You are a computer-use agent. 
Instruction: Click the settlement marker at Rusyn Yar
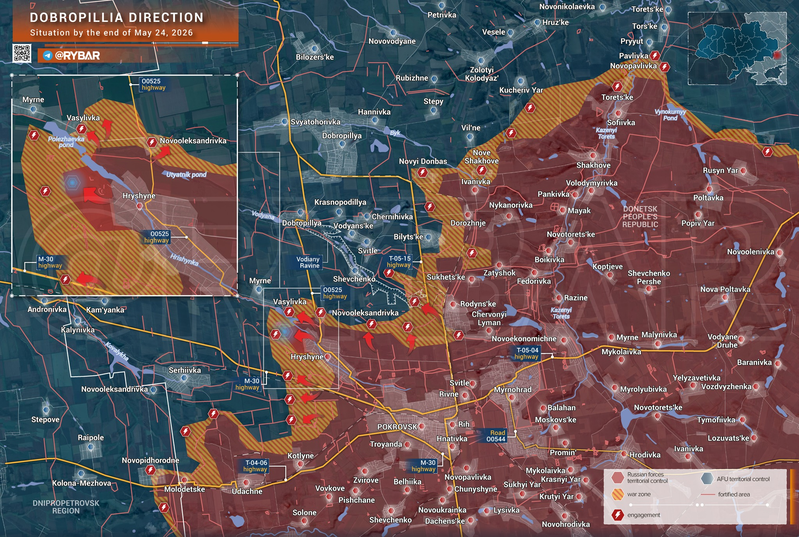pyautogui.click(x=743, y=171)
